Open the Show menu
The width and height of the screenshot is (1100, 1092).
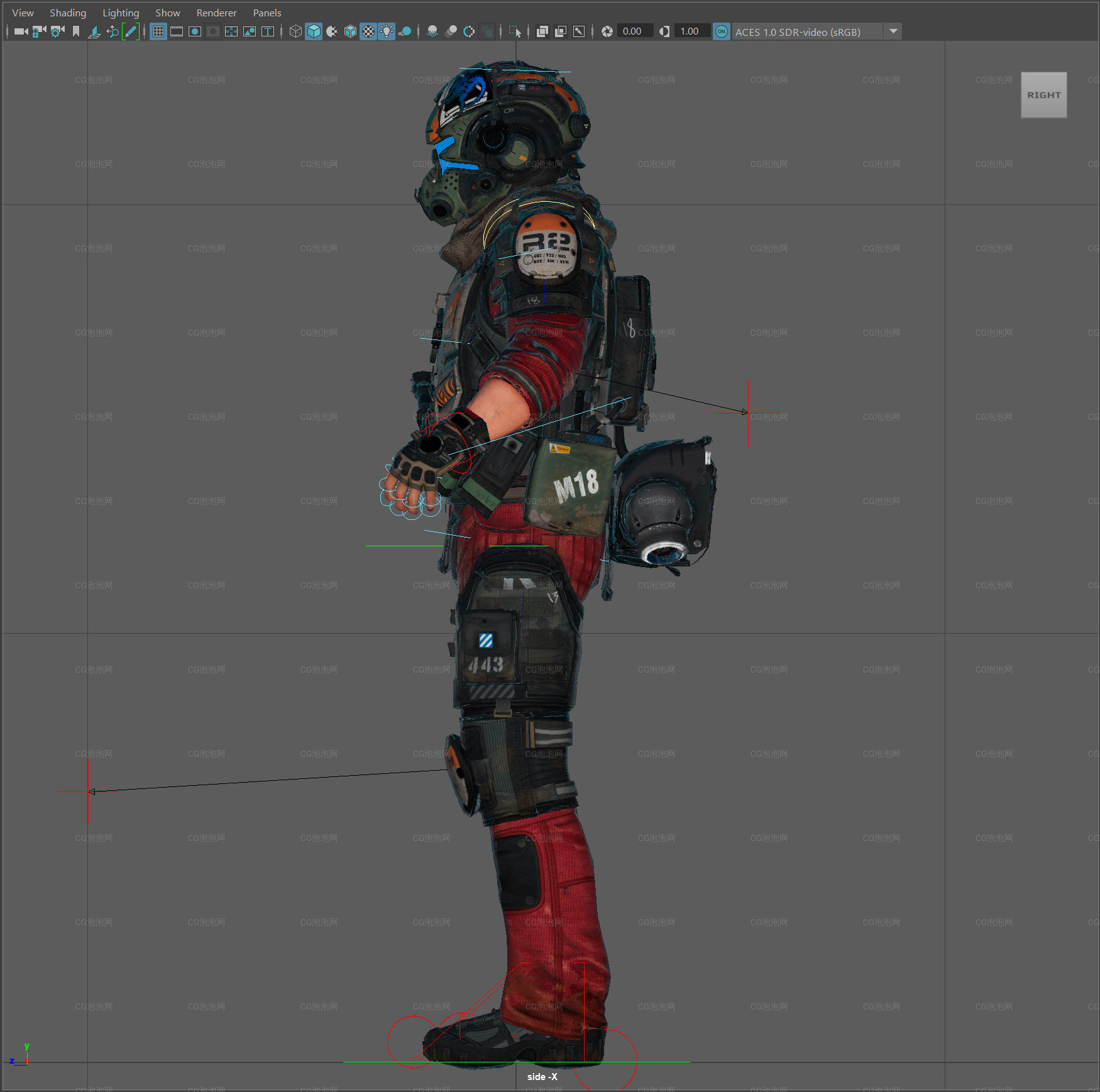168,13
